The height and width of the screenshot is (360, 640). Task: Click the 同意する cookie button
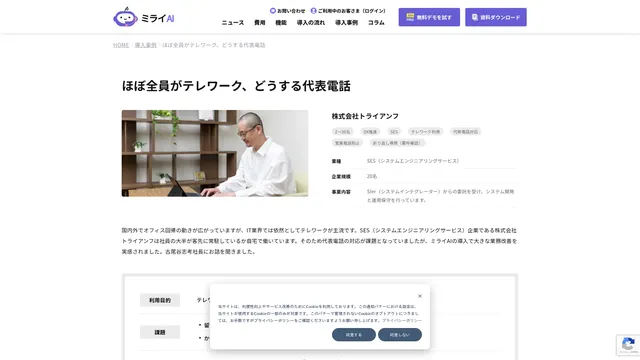tap(353, 335)
